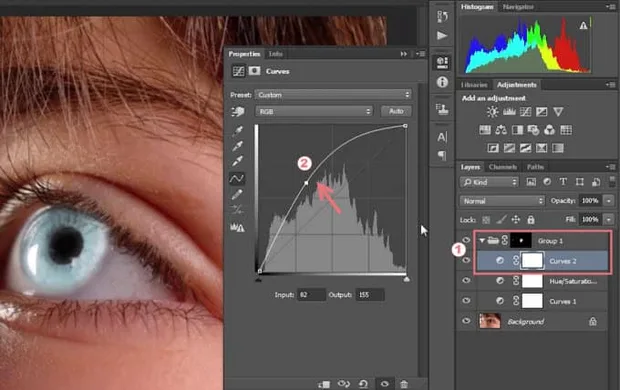Open the Fill slider arrow
The image size is (620, 390).
[x=609, y=219]
